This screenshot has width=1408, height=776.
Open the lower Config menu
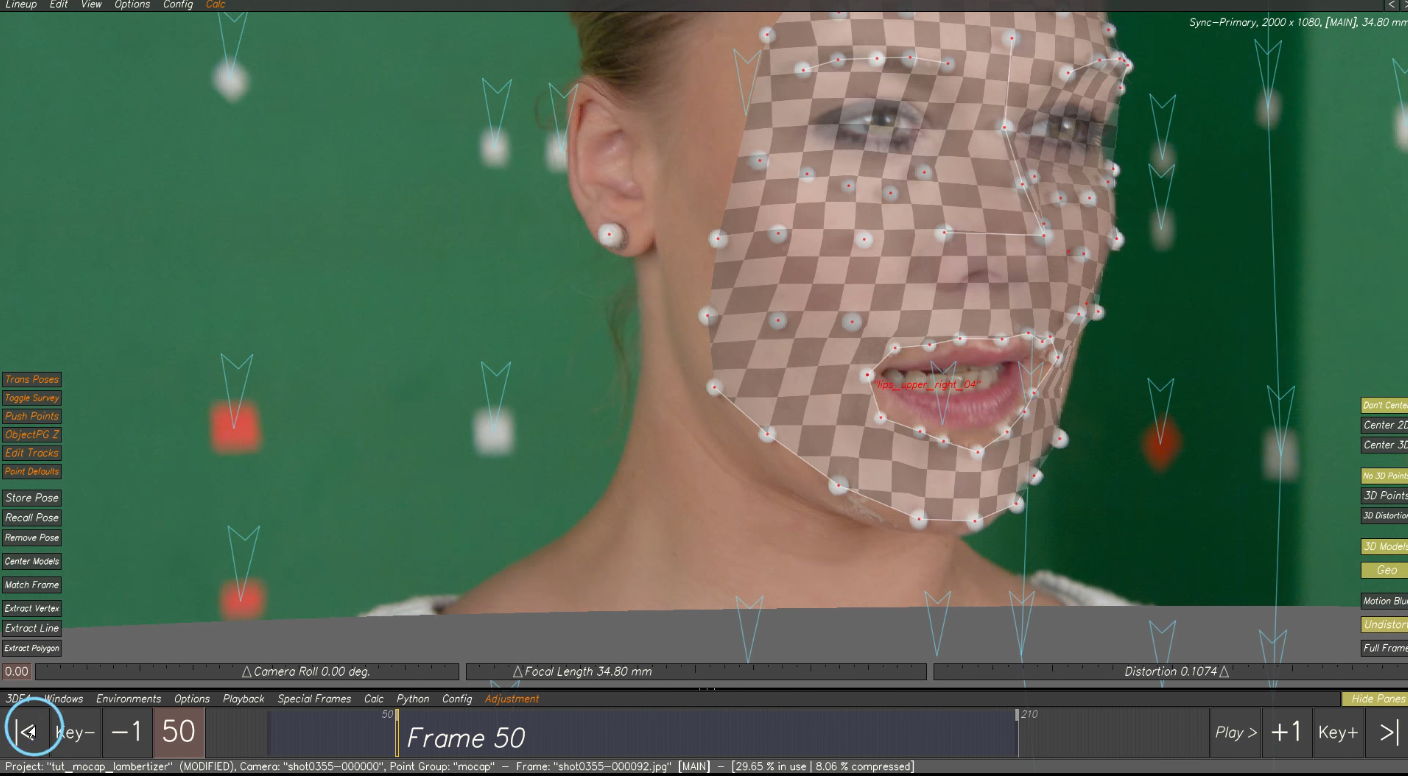tap(457, 699)
